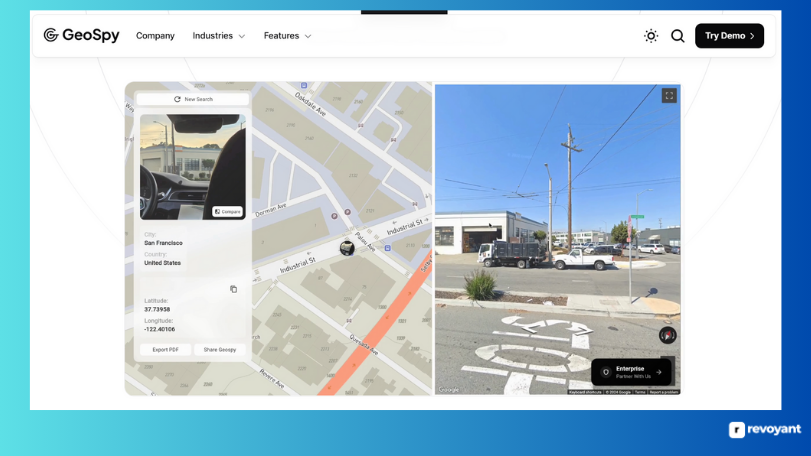
Task: Click the revoyant logo
Action: click(765, 429)
